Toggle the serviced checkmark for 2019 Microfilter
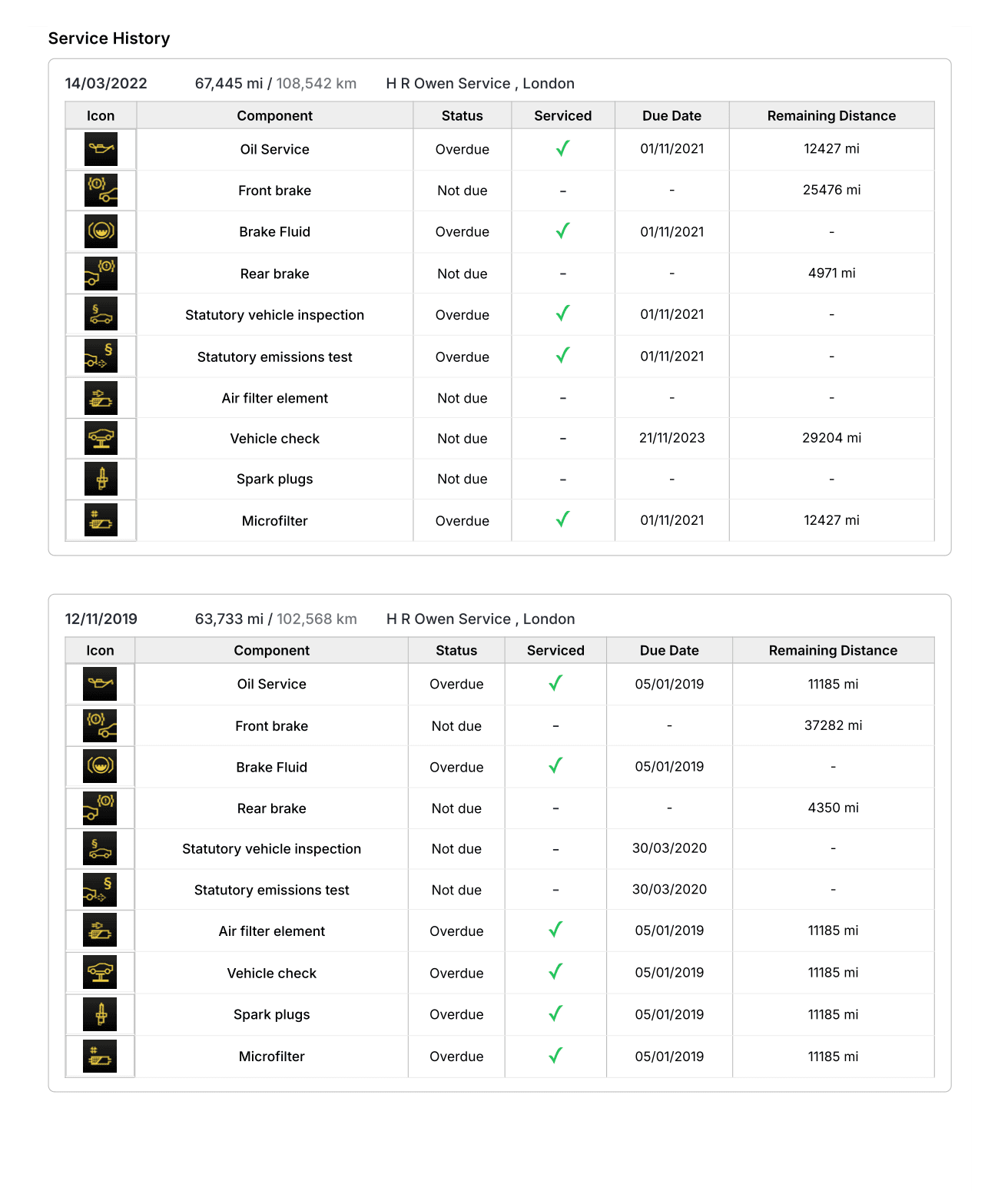The height and width of the screenshot is (1191, 1008). (555, 1056)
